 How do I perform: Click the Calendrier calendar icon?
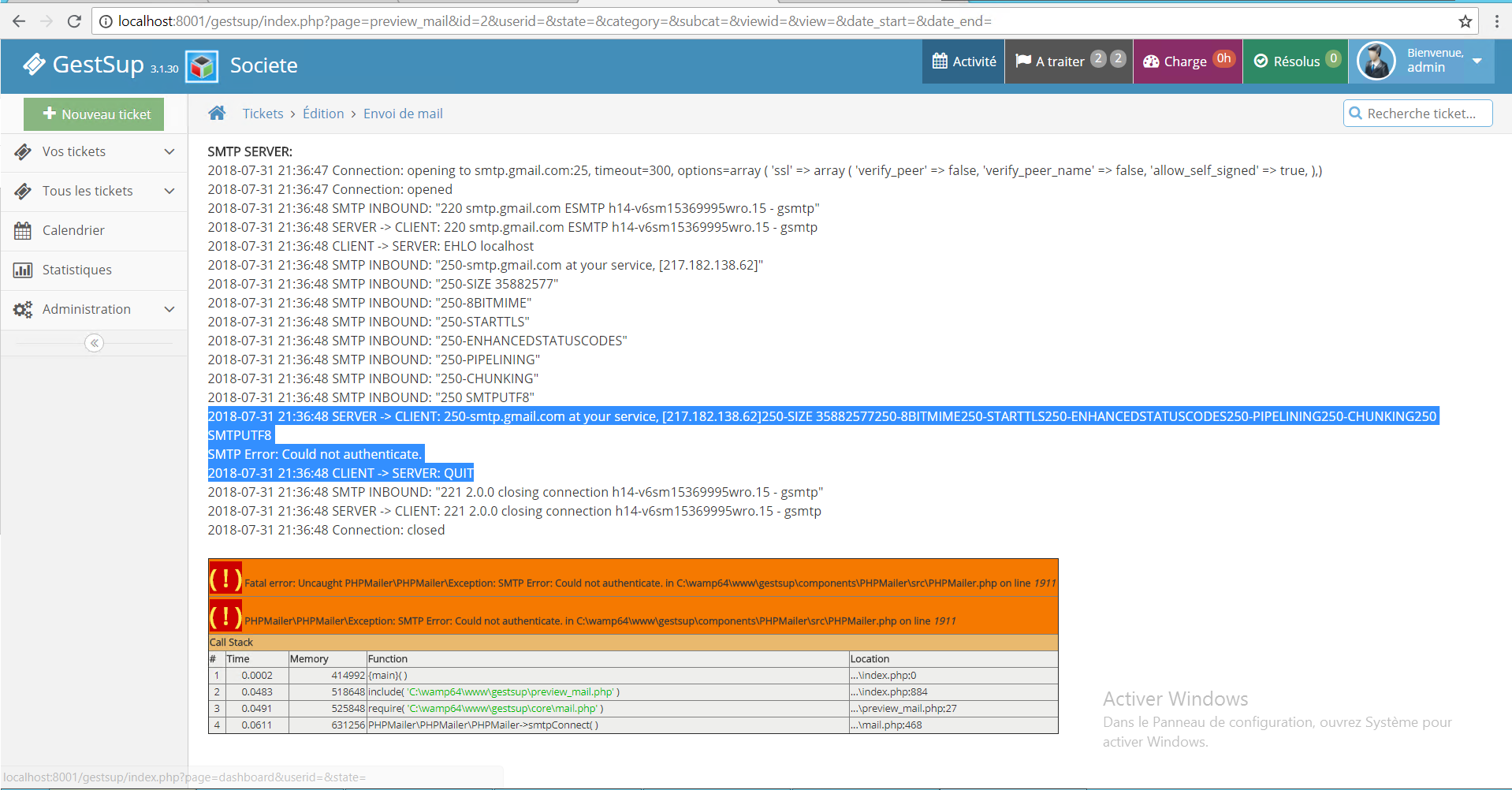[x=23, y=230]
